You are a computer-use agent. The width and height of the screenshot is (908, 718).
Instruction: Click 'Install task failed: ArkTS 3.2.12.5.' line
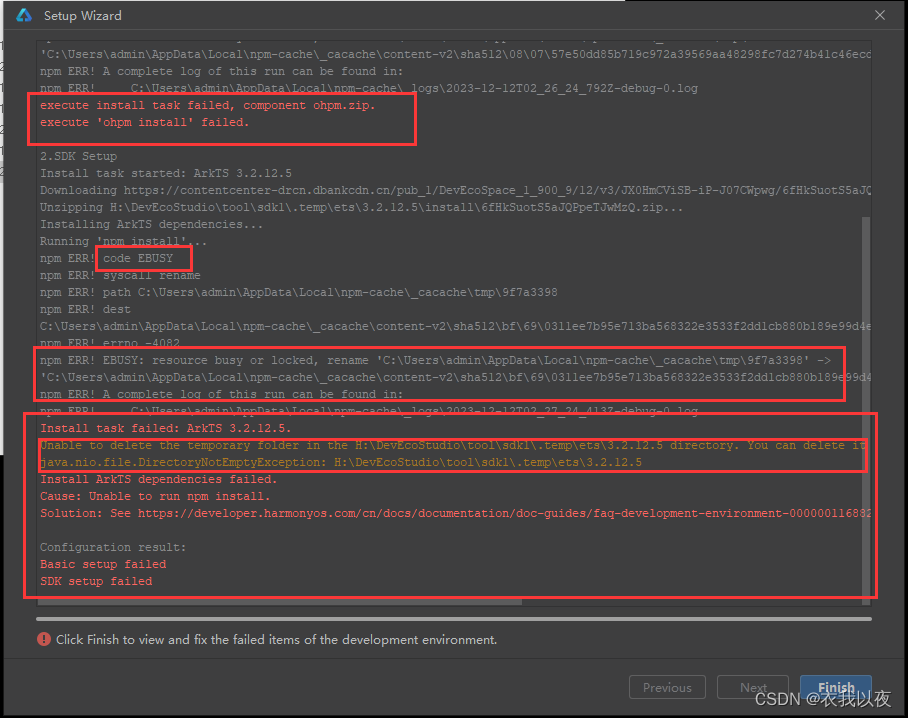(166, 428)
